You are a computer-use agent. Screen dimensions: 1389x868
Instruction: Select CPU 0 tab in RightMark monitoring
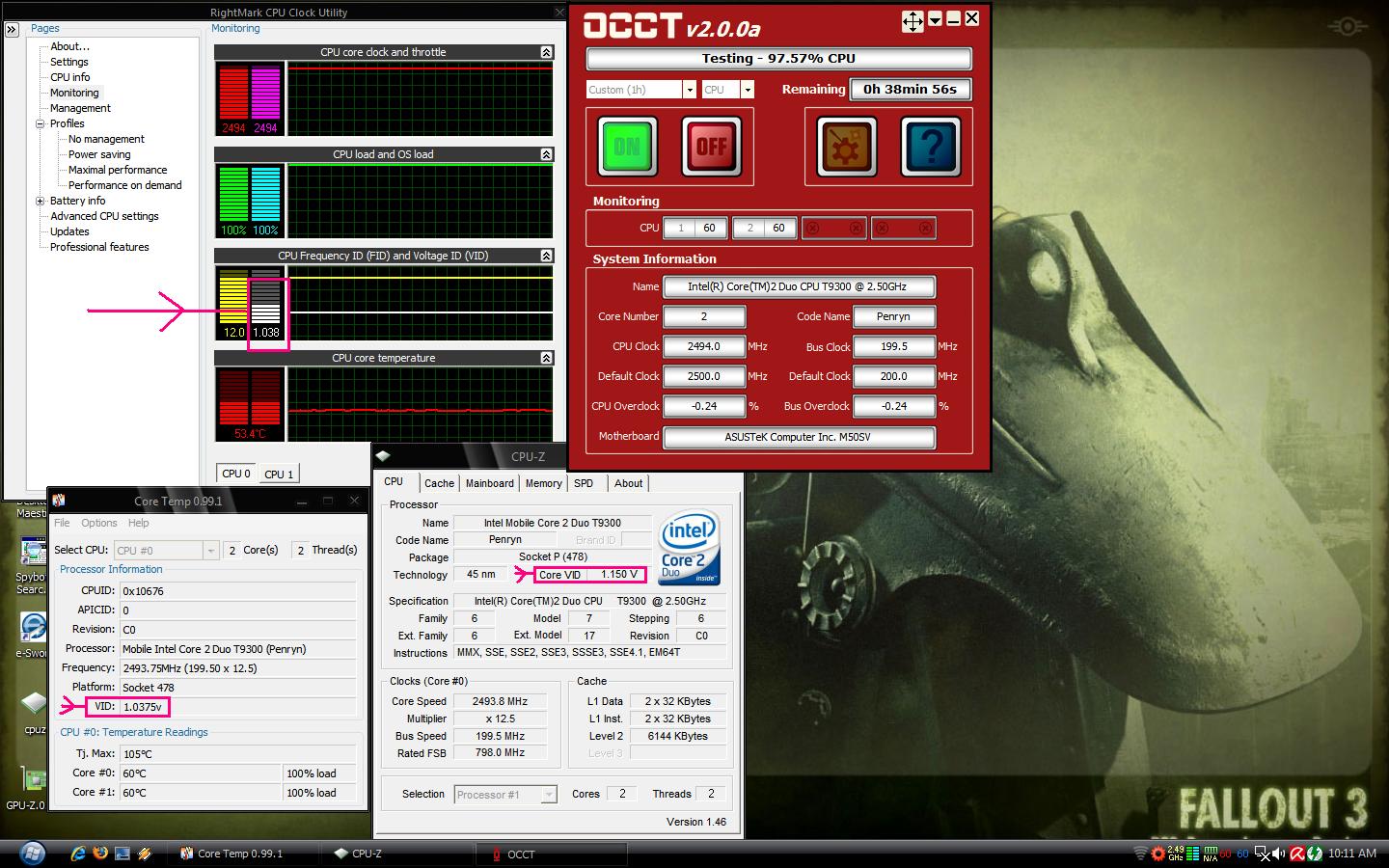pyautogui.click(x=236, y=474)
